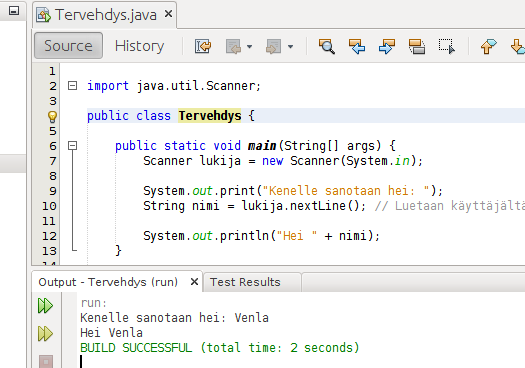
Task: Click the yellow Re-run with settings icon
Action: [45, 334]
